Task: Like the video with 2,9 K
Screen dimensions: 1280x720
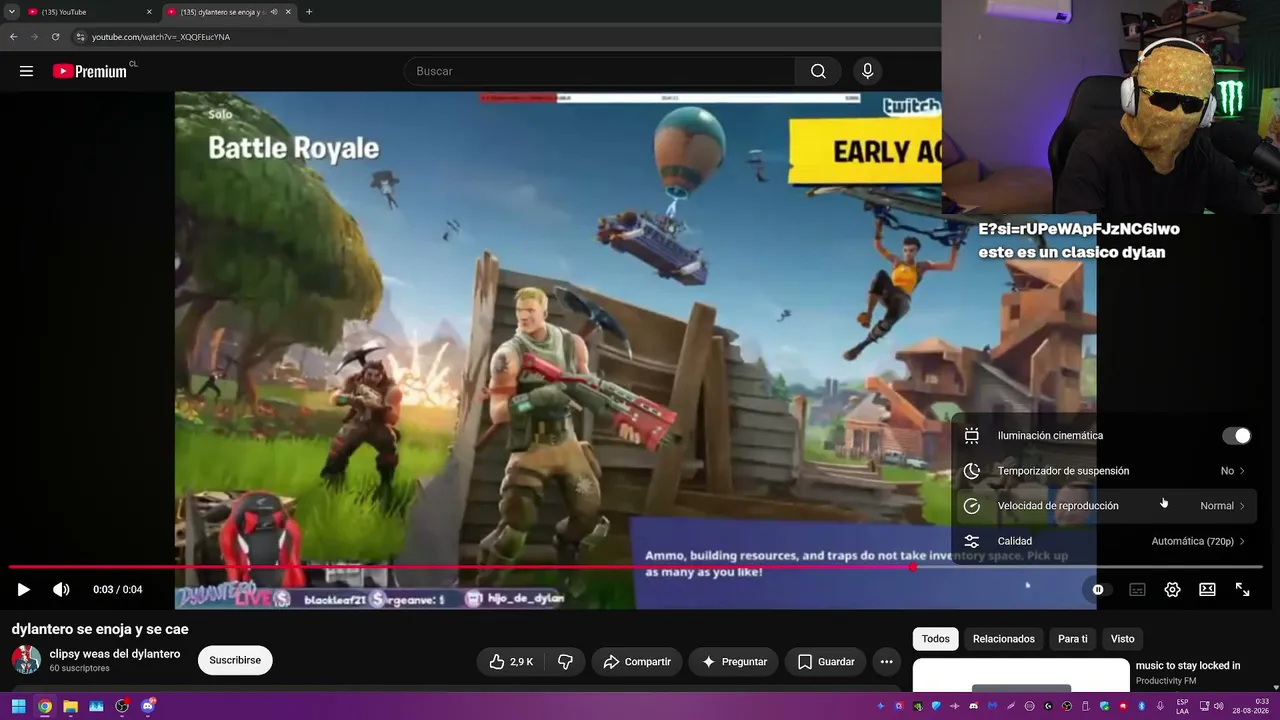Action: pyautogui.click(x=510, y=661)
